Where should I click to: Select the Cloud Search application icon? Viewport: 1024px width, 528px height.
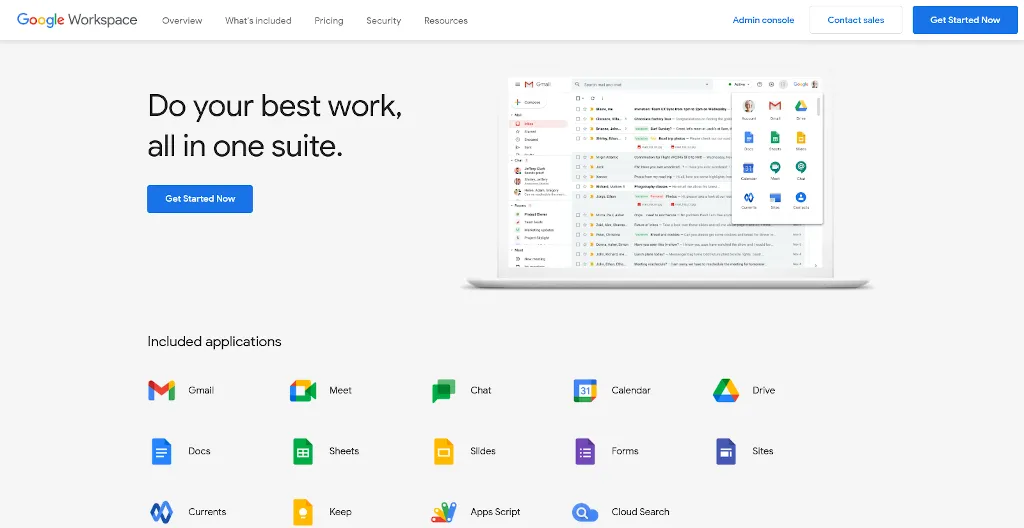click(x=585, y=512)
